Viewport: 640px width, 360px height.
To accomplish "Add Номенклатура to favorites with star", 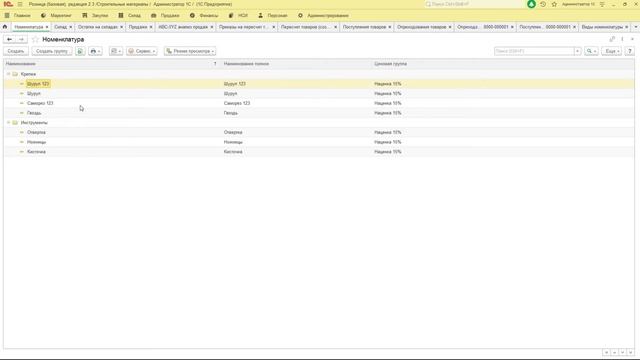I will pos(35,40).
